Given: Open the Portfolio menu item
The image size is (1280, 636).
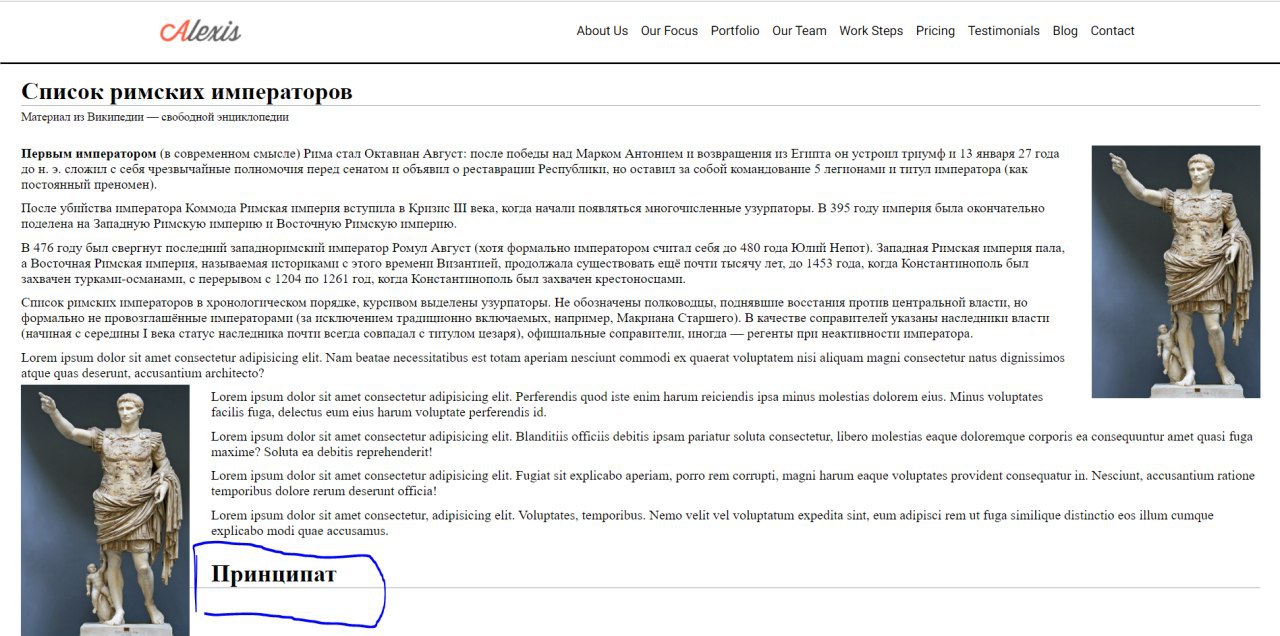Looking at the screenshot, I should [x=735, y=31].
